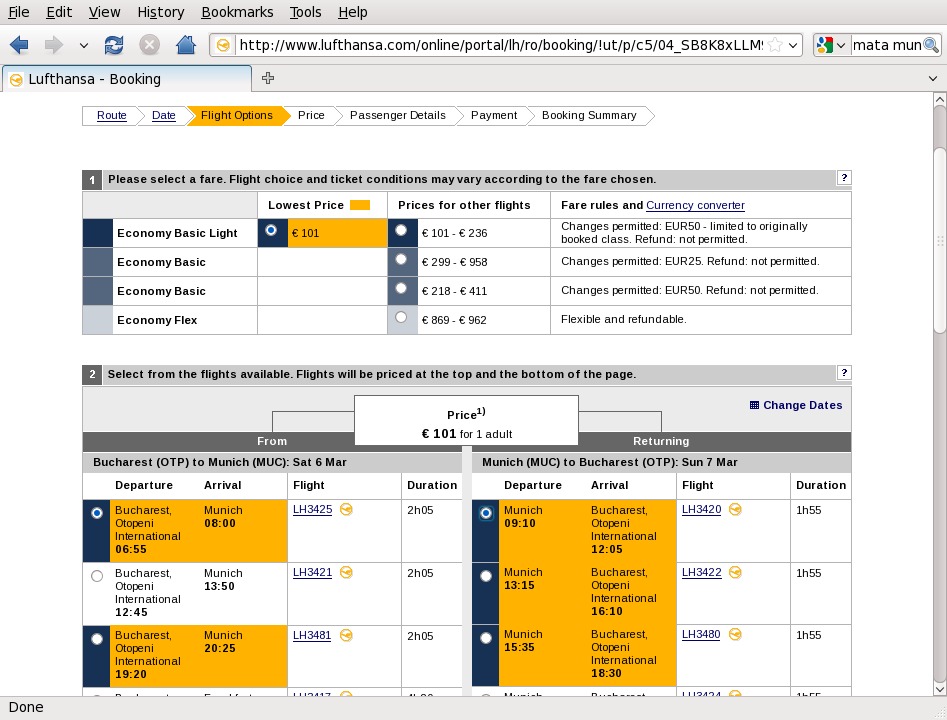Open the Help menu
This screenshot has width=947, height=720.
pyautogui.click(x=353, y=12)
